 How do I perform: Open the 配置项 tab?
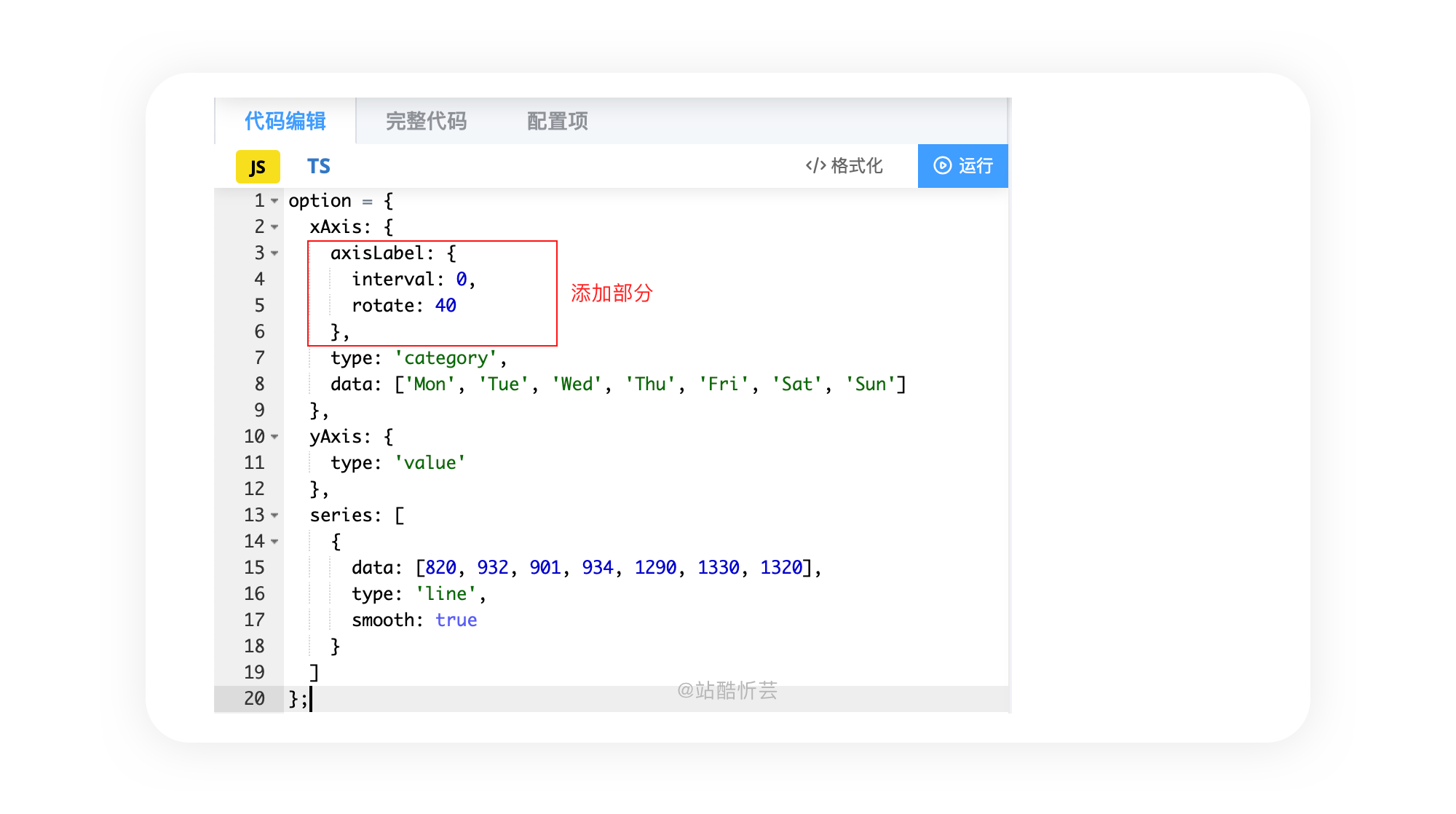[557, 121]
